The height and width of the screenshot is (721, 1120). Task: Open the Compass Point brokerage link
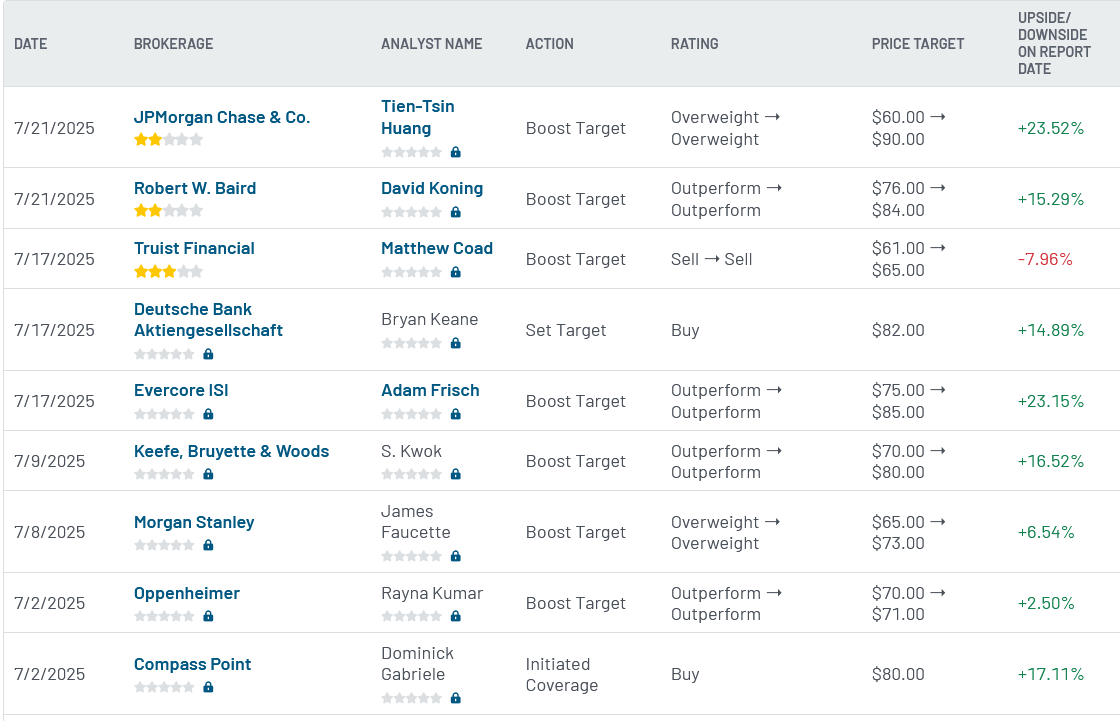(x=193, y=664)
